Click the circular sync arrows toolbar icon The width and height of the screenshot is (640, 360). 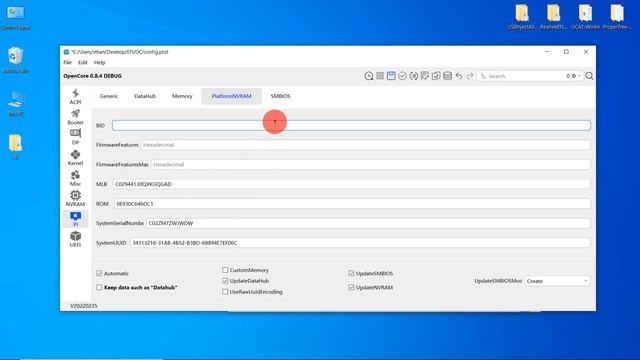(413, 76)
